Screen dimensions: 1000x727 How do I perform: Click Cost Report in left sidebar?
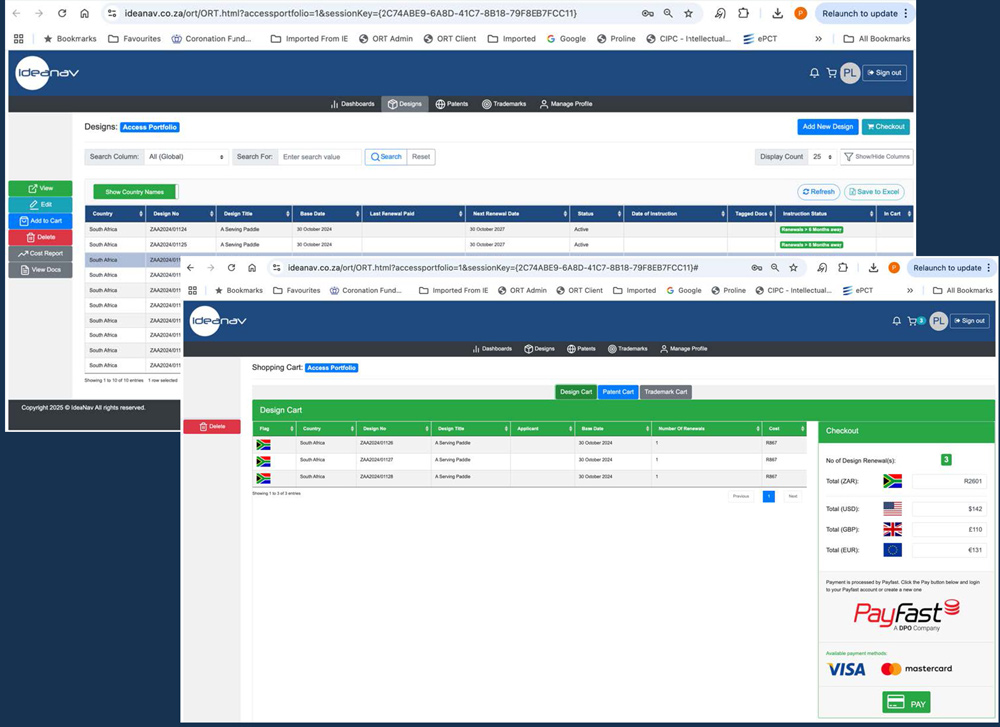coord(40,254)
